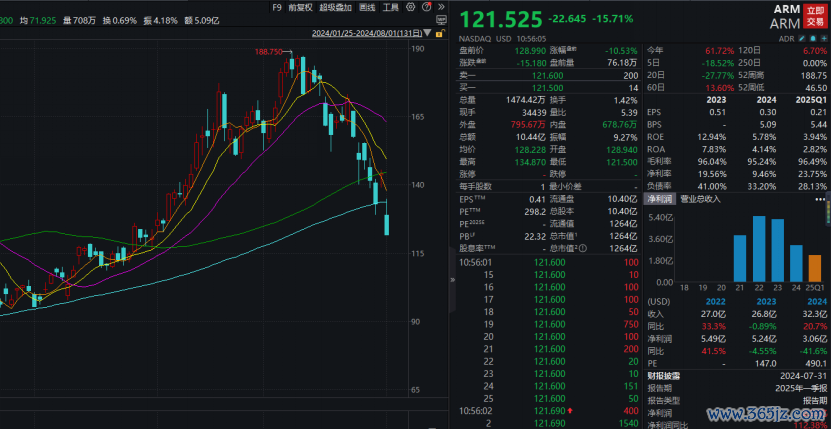This screenshot has width=831, height=429.
Task: Click the orange 25Q1 profit bar
Action: (x=815, y=268)
